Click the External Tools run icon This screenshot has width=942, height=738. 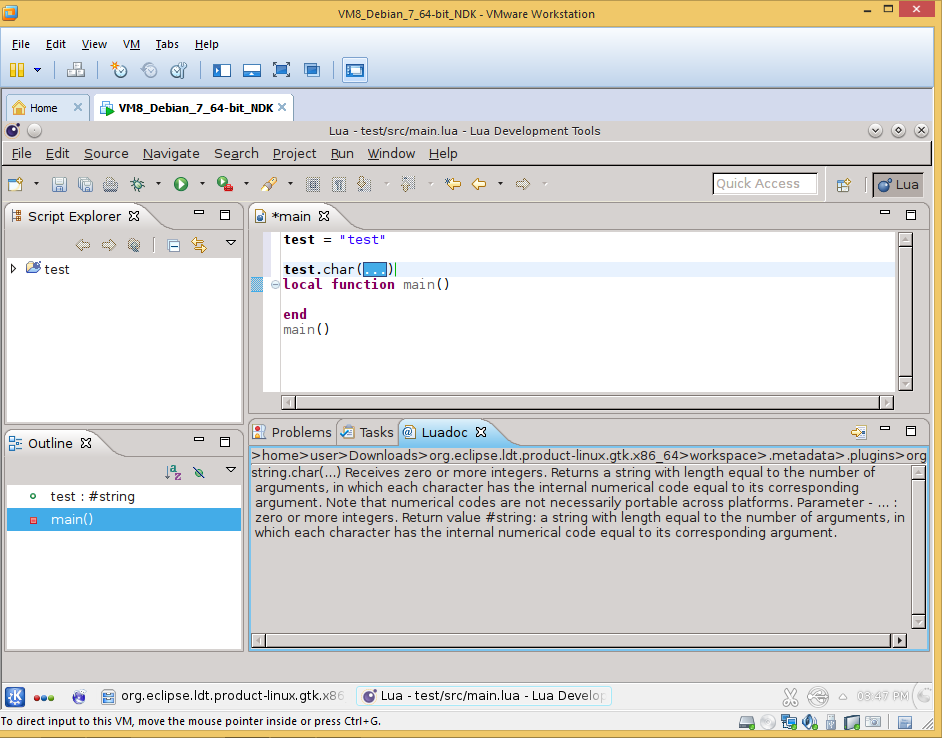[x=225, y=184]
